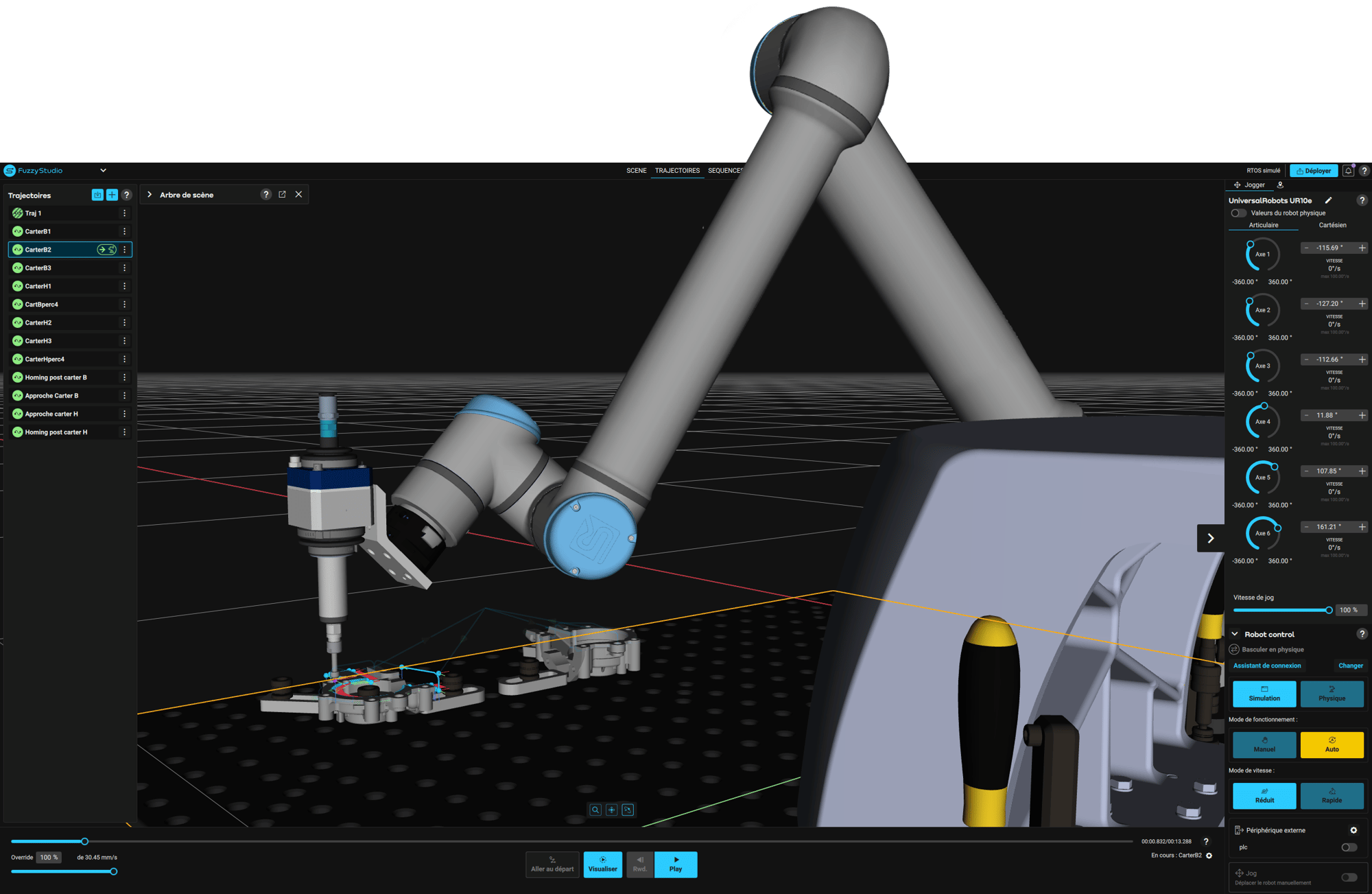
Task: Open CarterB3 three-dot options menu
Action: tap(124, 268)
